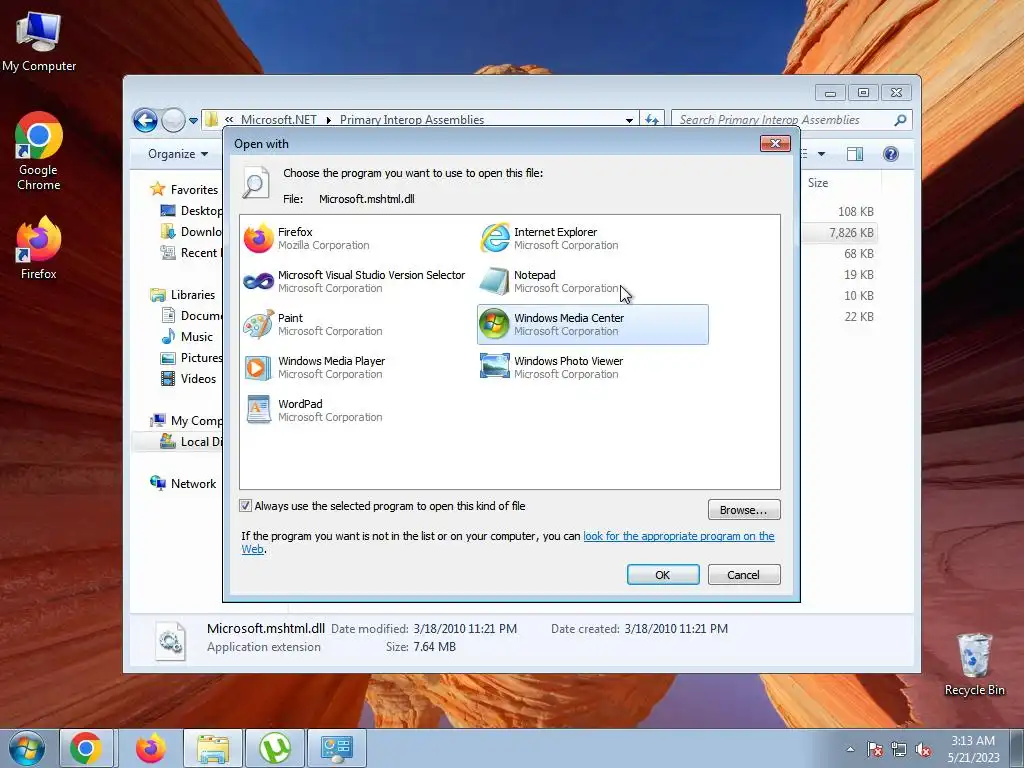Select Favorites in the navigation pane
The width and height of the screenshot is (1024, 768).
point(194,189)
